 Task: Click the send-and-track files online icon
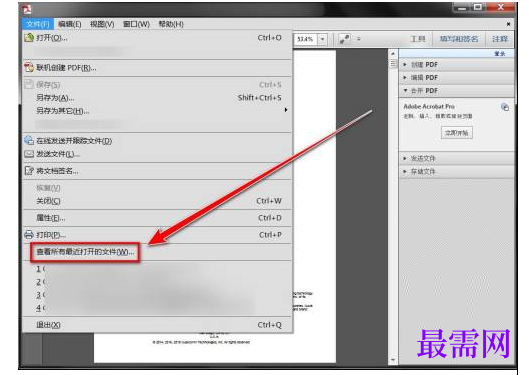(29, 140)
